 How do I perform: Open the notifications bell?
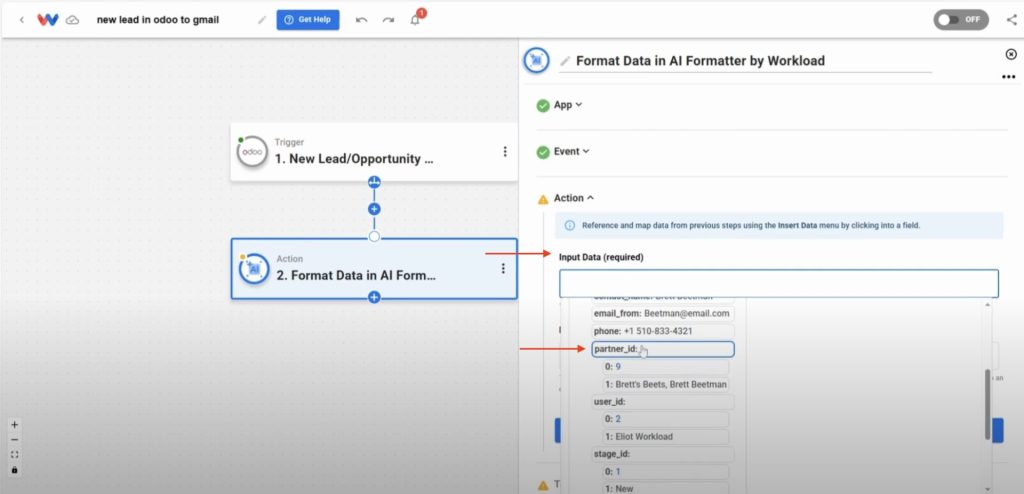tap(415, 20)
